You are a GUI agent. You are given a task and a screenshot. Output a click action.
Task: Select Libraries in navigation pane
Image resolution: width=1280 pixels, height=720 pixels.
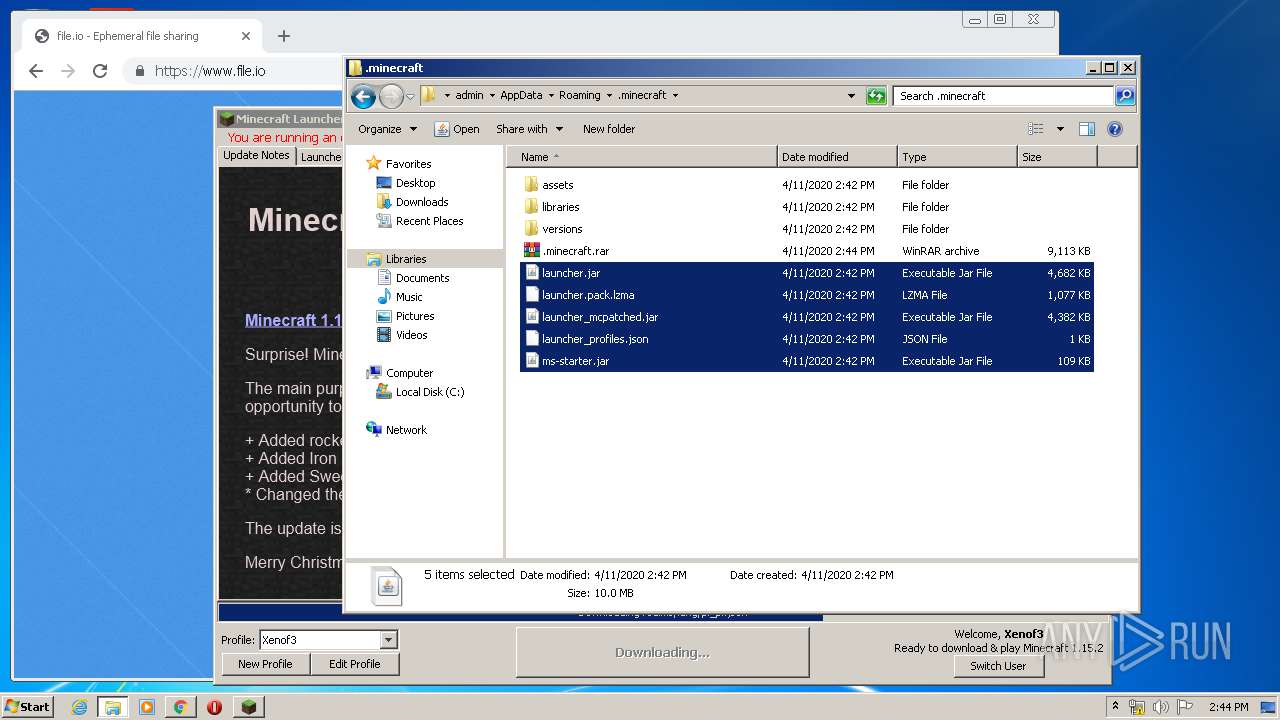point(406,259)
